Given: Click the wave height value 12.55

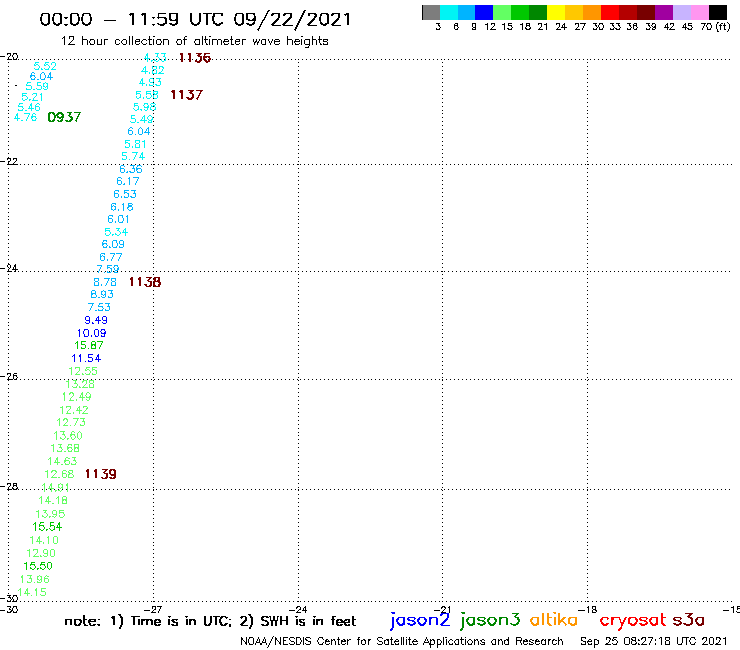Looking at the screenshot, I should pos(83,371).
